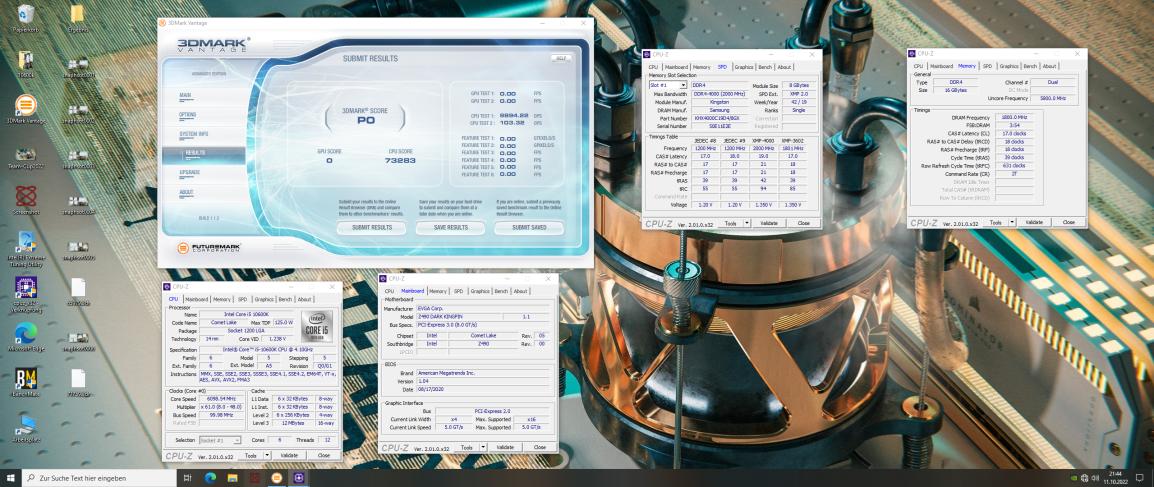Click the Intel Core i5 logo in CPU-Z
The height and width of the screenshot is (487, 1154).
point(316,324)
